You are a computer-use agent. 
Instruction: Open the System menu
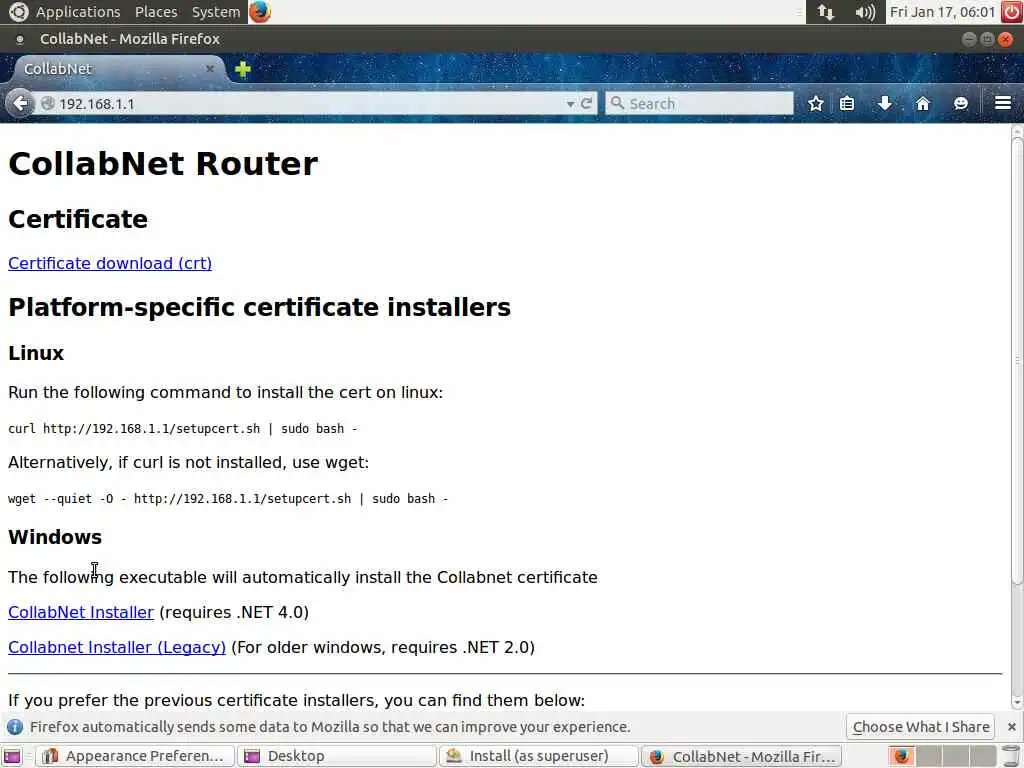(216, 12)
